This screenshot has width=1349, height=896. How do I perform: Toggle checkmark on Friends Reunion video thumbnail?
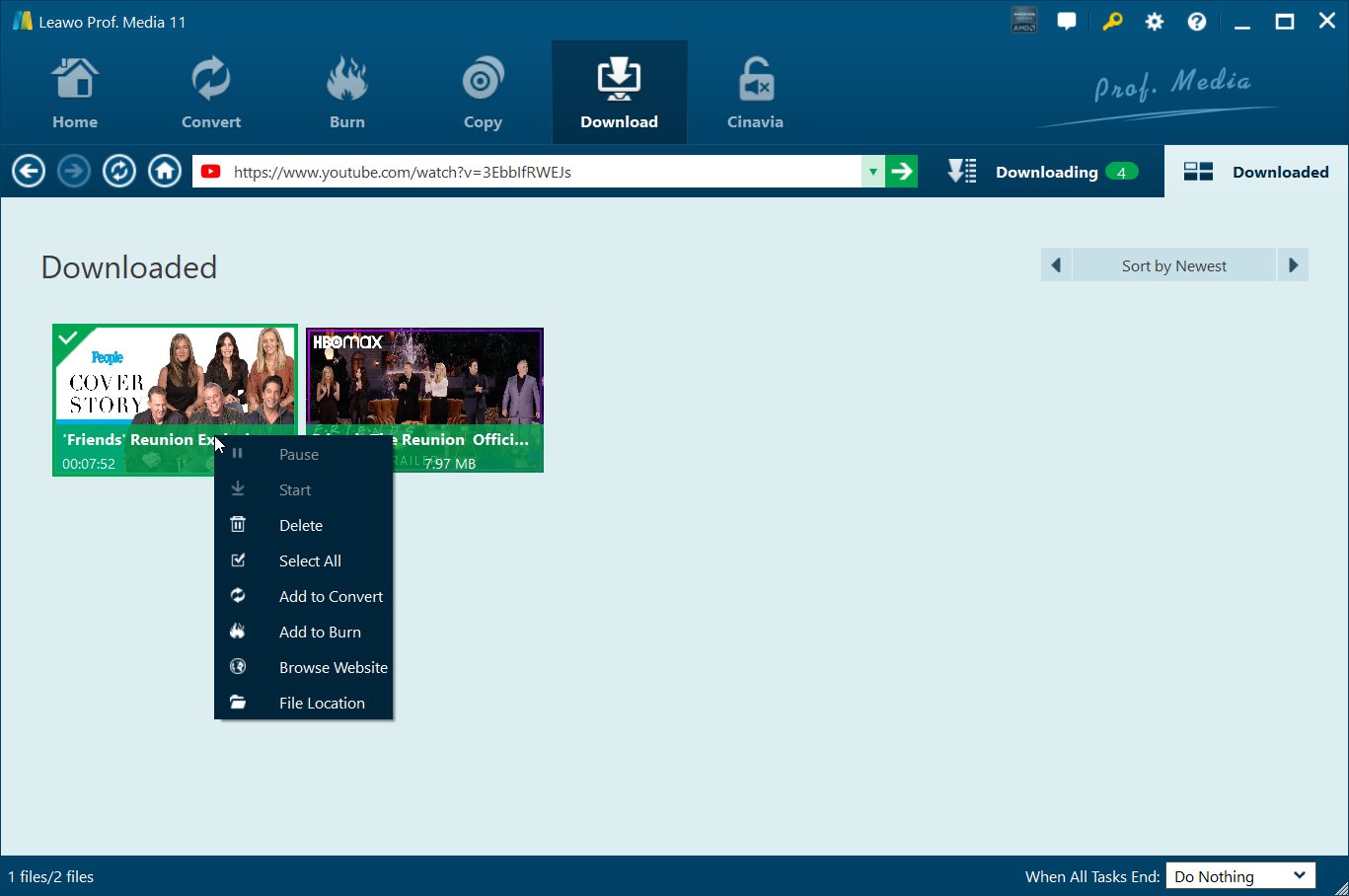tap(68, 338)
